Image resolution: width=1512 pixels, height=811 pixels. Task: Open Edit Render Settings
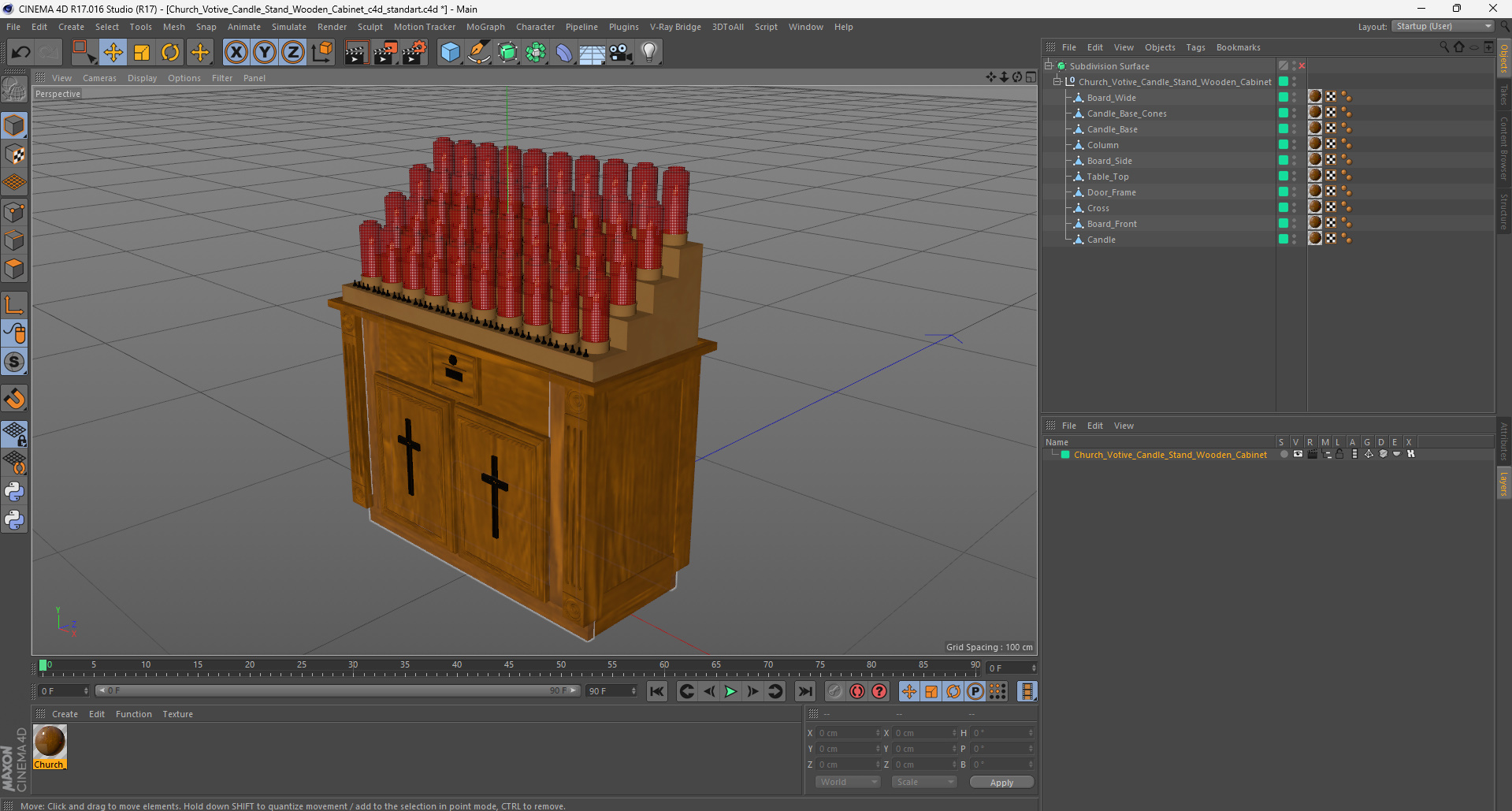pos(414,52)
